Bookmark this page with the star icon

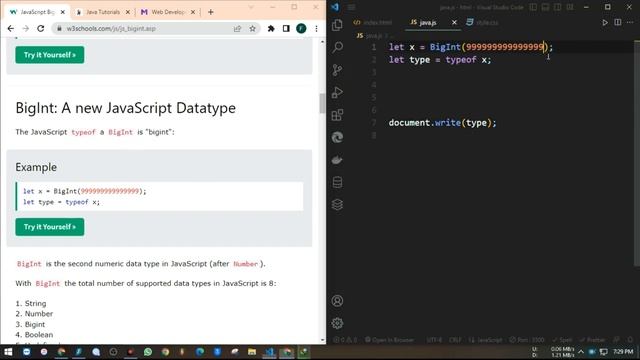coord(253,29)
